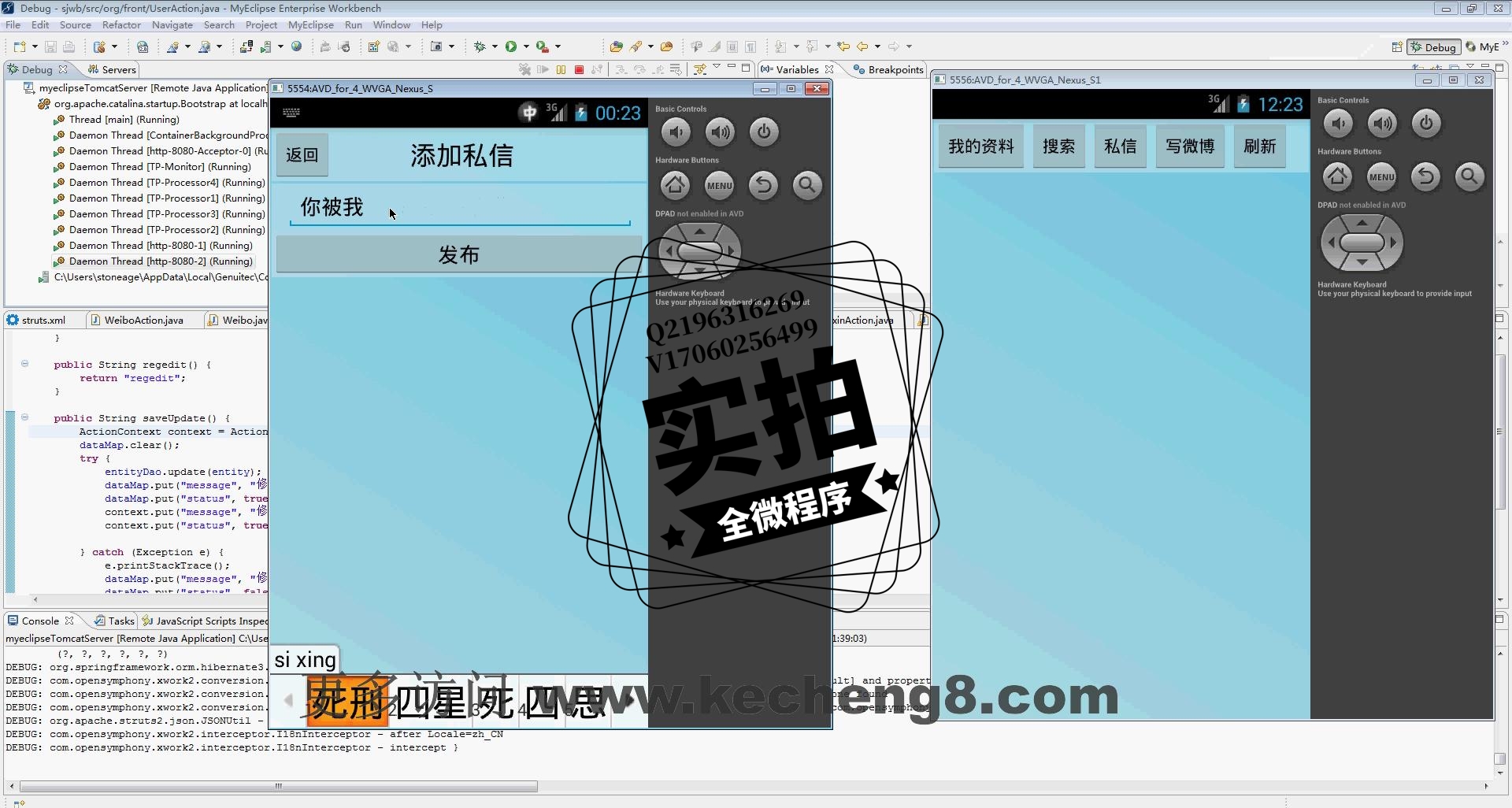Click volume down in emulator 5554
Screen dimensions: 1512x808
point(676,132)
